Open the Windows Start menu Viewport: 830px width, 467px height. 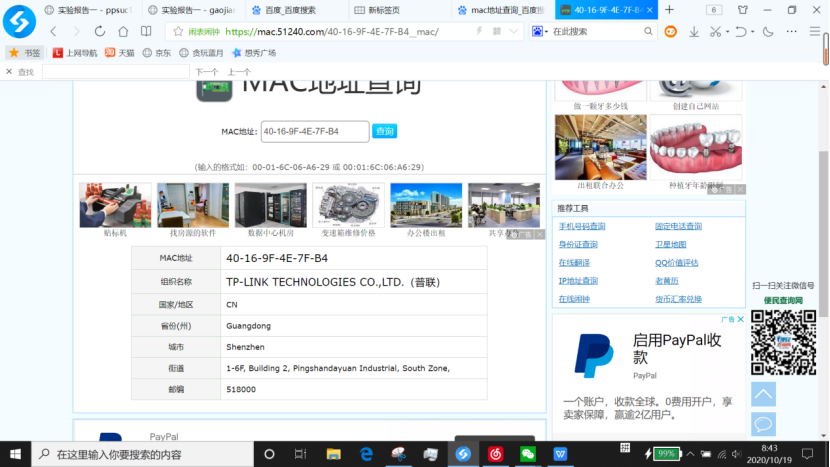point(15,454)
